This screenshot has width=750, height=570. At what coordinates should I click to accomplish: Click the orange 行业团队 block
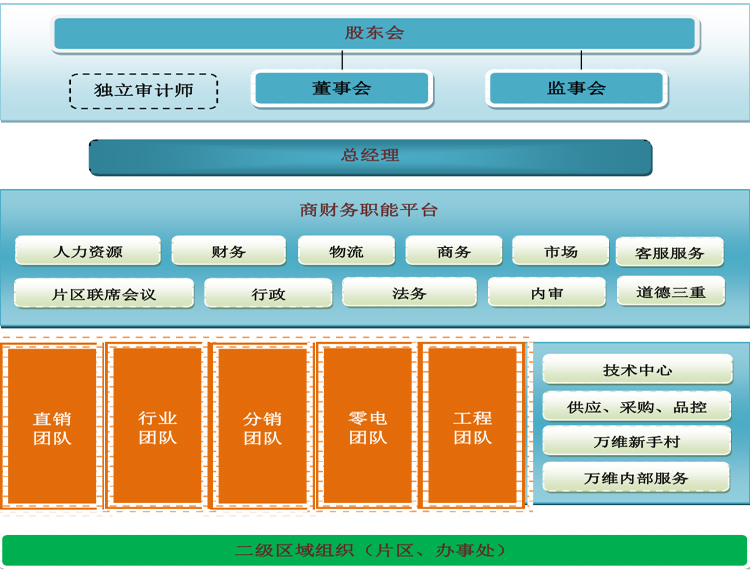pos(157,427)
